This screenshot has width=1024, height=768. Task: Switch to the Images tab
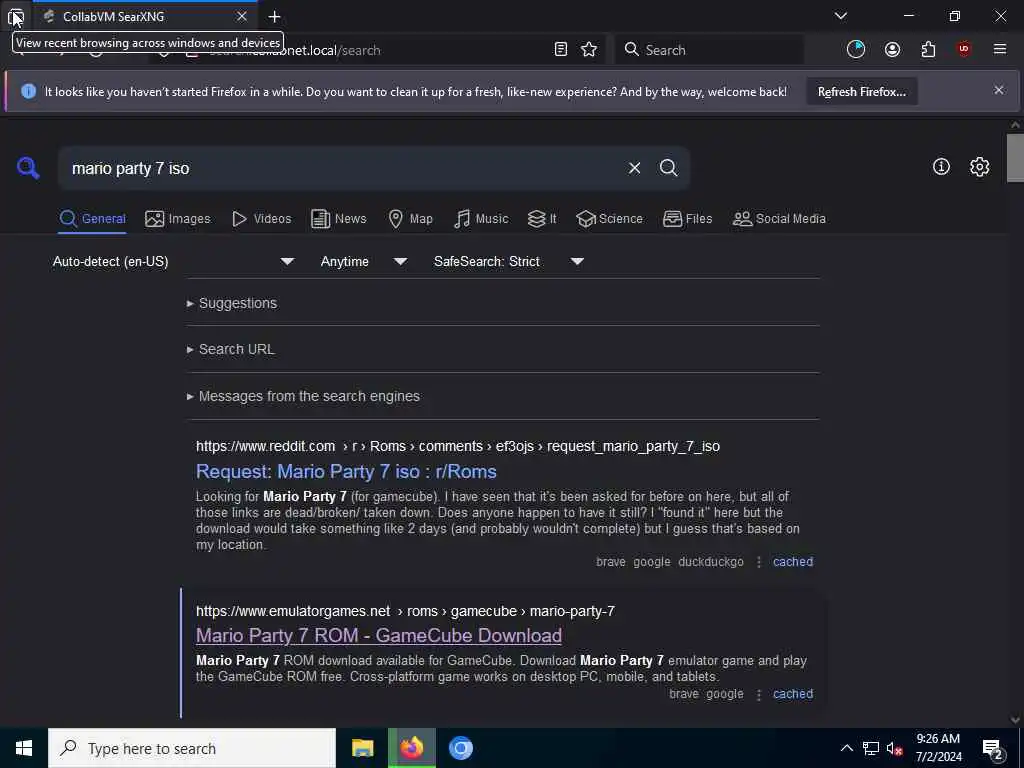(x=178, y=219)
